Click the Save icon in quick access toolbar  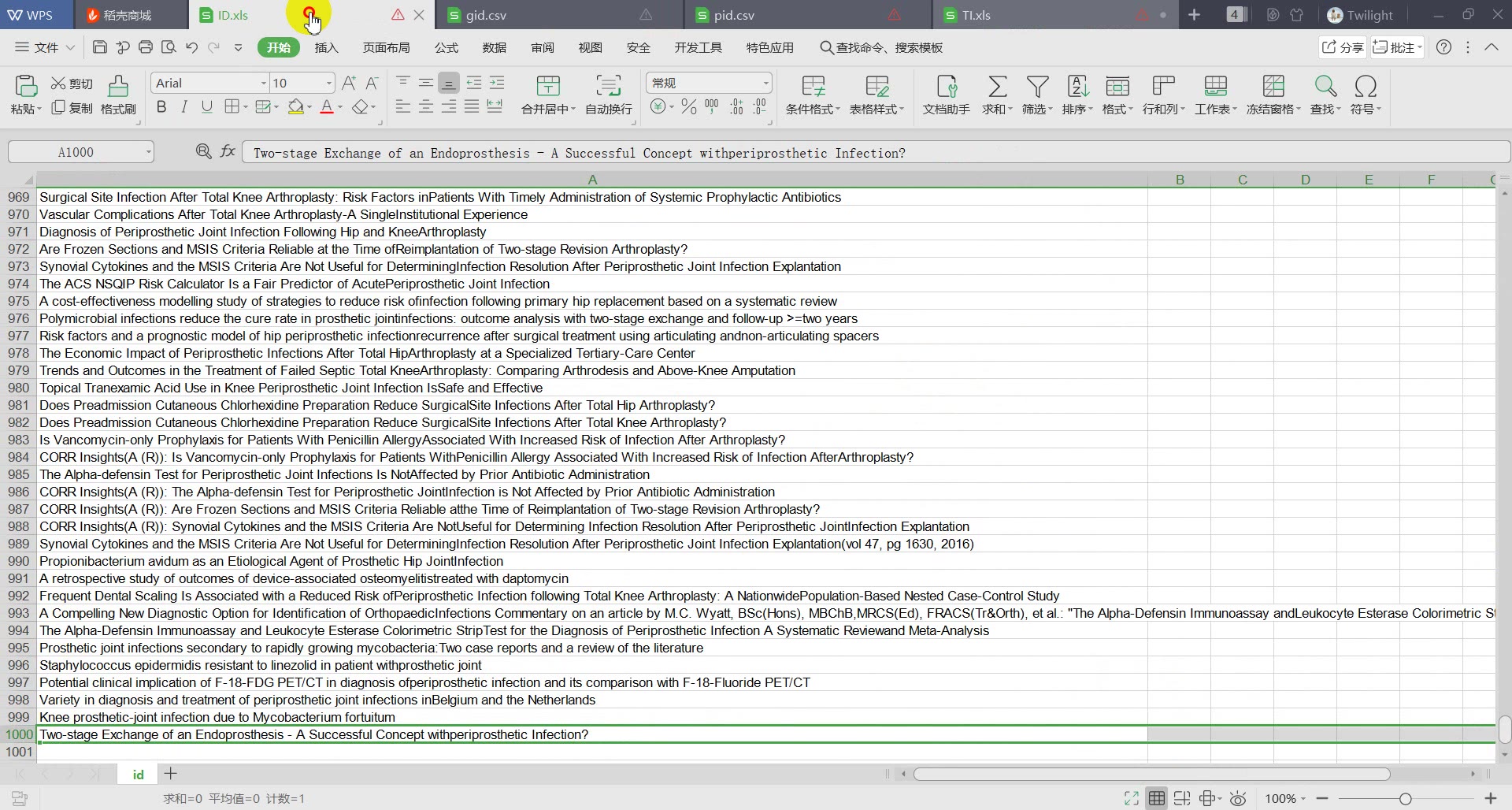(100, 47)
